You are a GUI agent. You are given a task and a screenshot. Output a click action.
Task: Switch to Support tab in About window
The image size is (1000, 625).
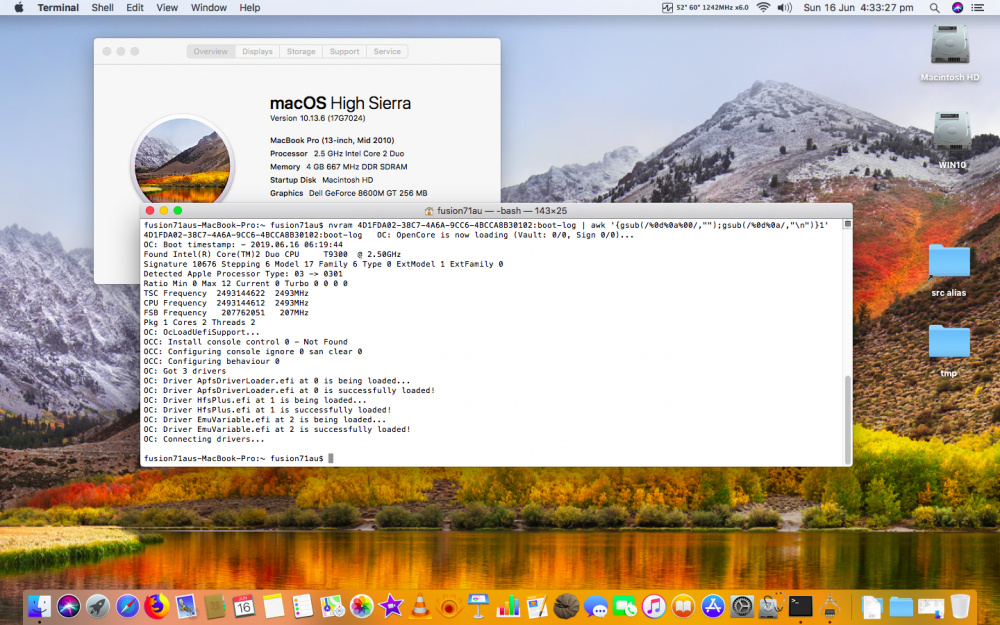[344, 52]
